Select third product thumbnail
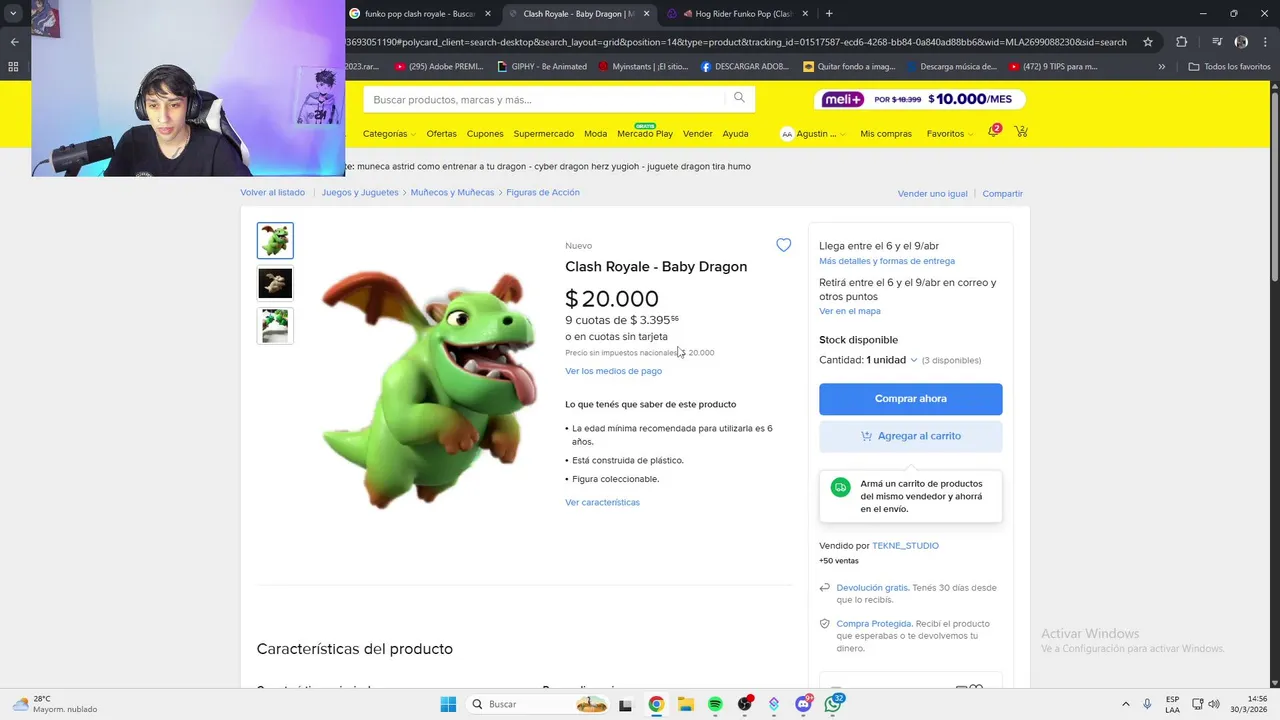 [x=275, y=326]
